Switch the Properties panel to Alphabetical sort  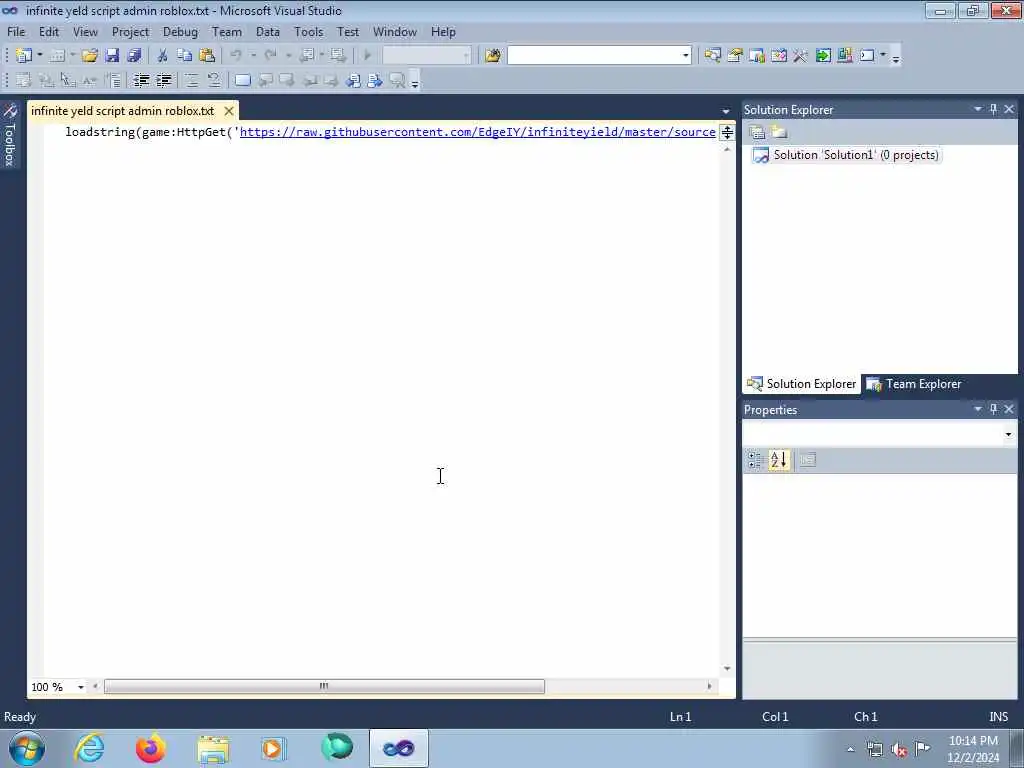tap(778, 460)
